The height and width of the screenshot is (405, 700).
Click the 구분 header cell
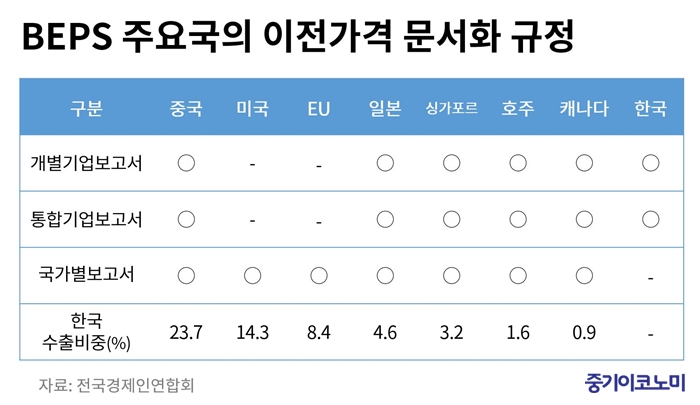point(87,109)
